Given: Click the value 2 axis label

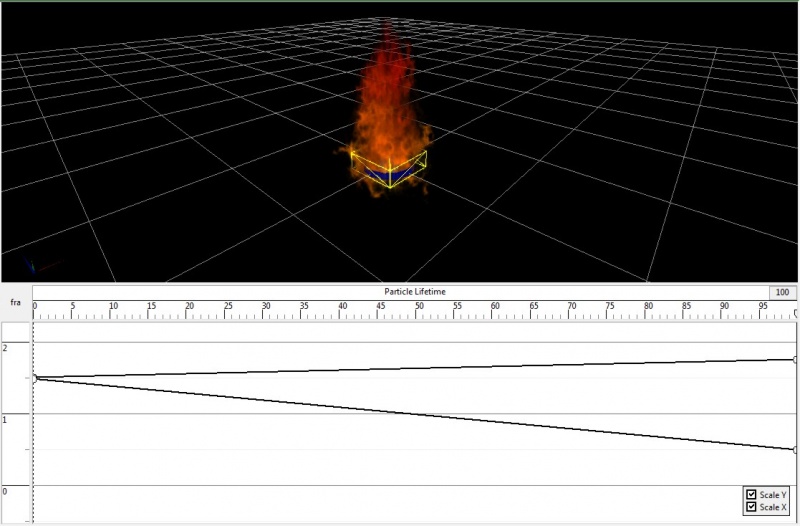Looking at the screenshot, I should [6, 348].
